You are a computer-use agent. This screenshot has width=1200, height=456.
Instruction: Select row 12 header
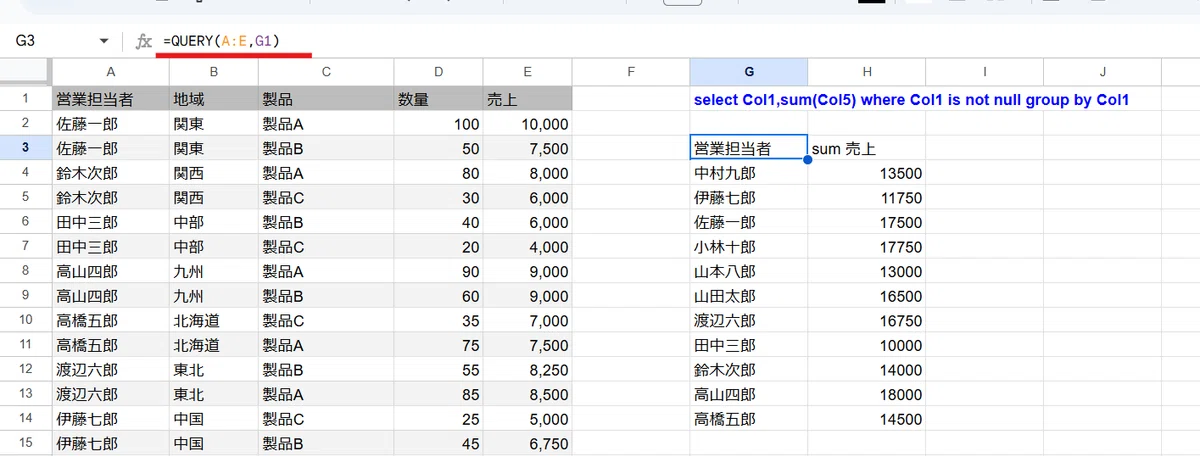[25, 369]
